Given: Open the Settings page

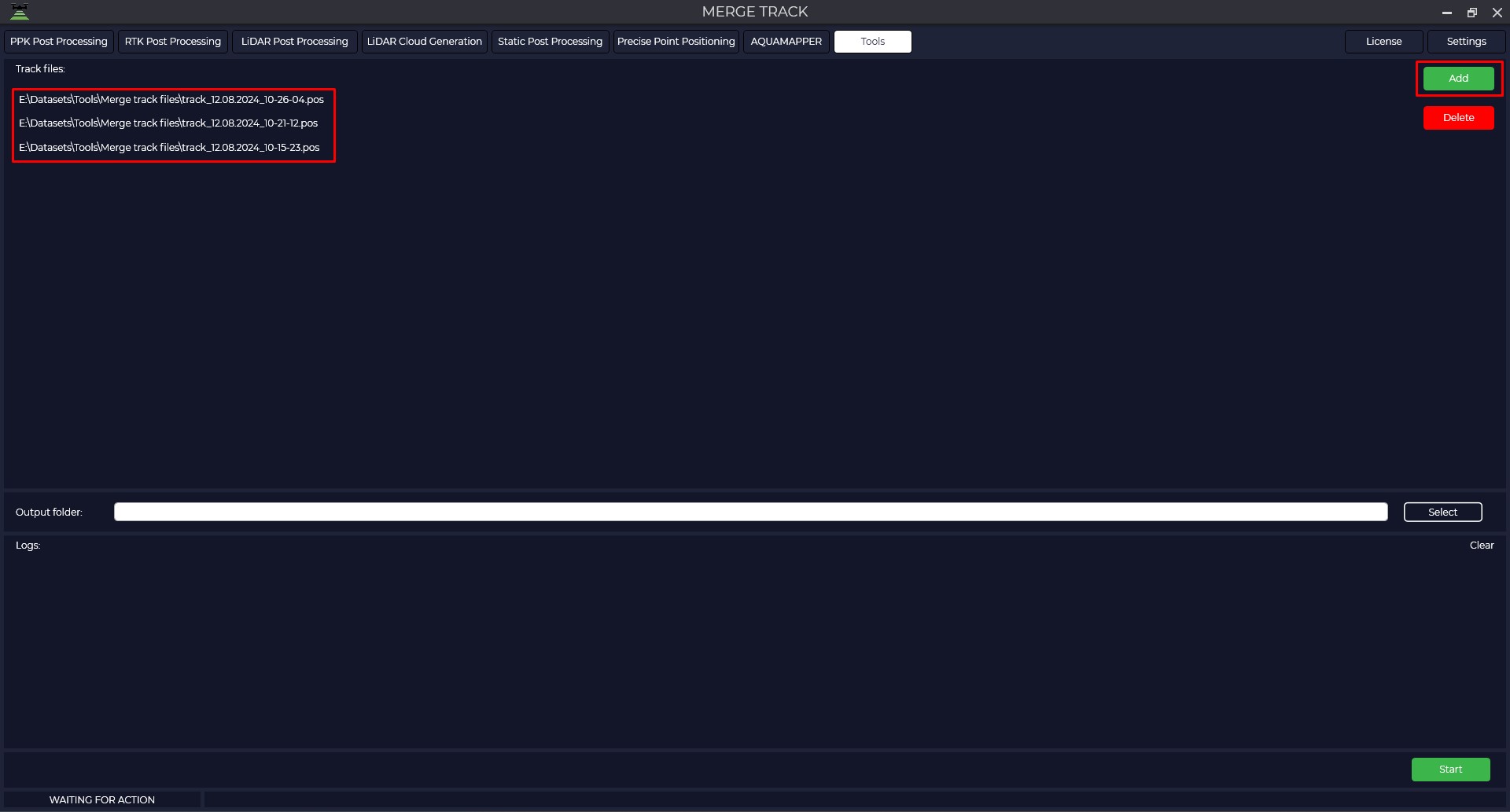Looking at the screenshot, I should [x=1467, y=42].
